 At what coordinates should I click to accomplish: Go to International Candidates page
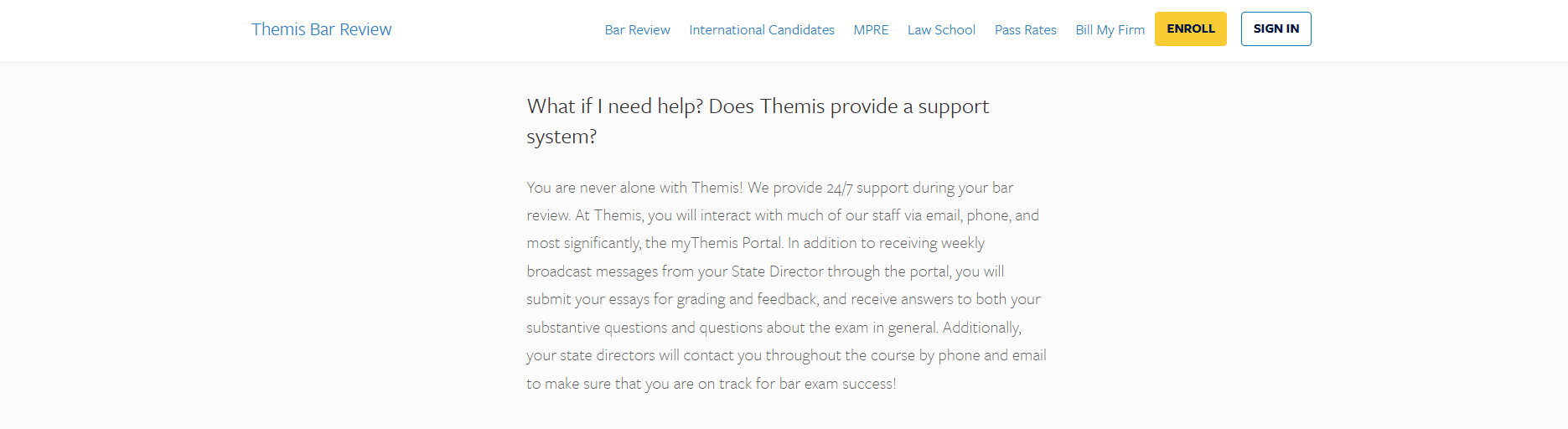pyautogui.click(x=761, y=30)
